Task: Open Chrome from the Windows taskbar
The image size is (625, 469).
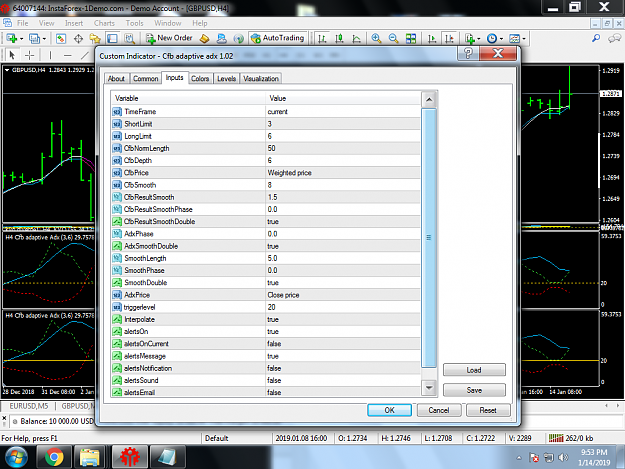Action: coord(54,457)
